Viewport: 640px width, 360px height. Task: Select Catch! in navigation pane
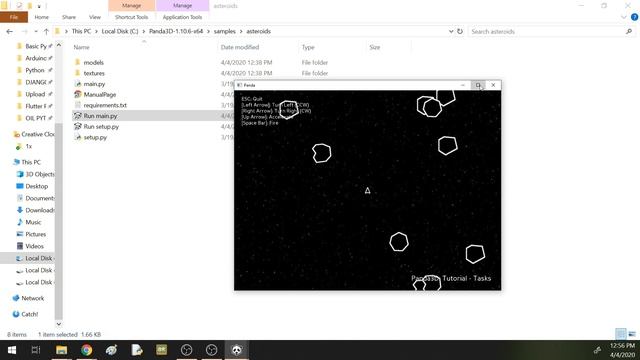(x=25, y=314)
